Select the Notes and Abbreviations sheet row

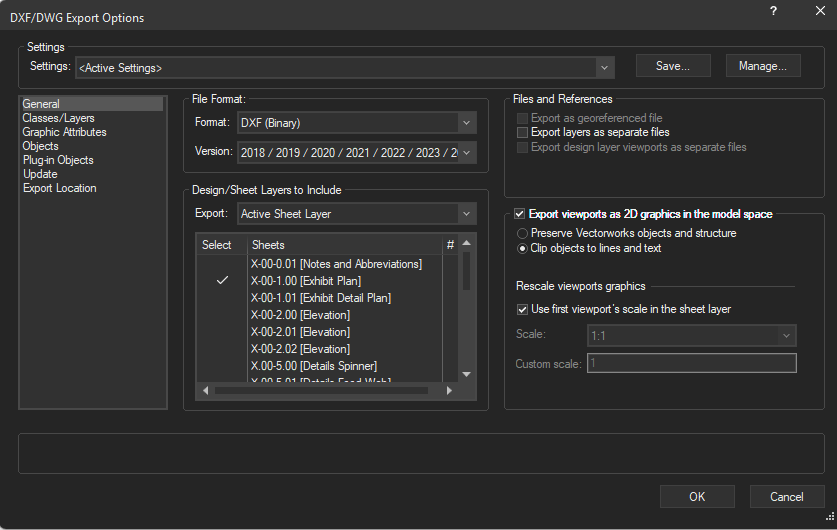tap(335, 264)
